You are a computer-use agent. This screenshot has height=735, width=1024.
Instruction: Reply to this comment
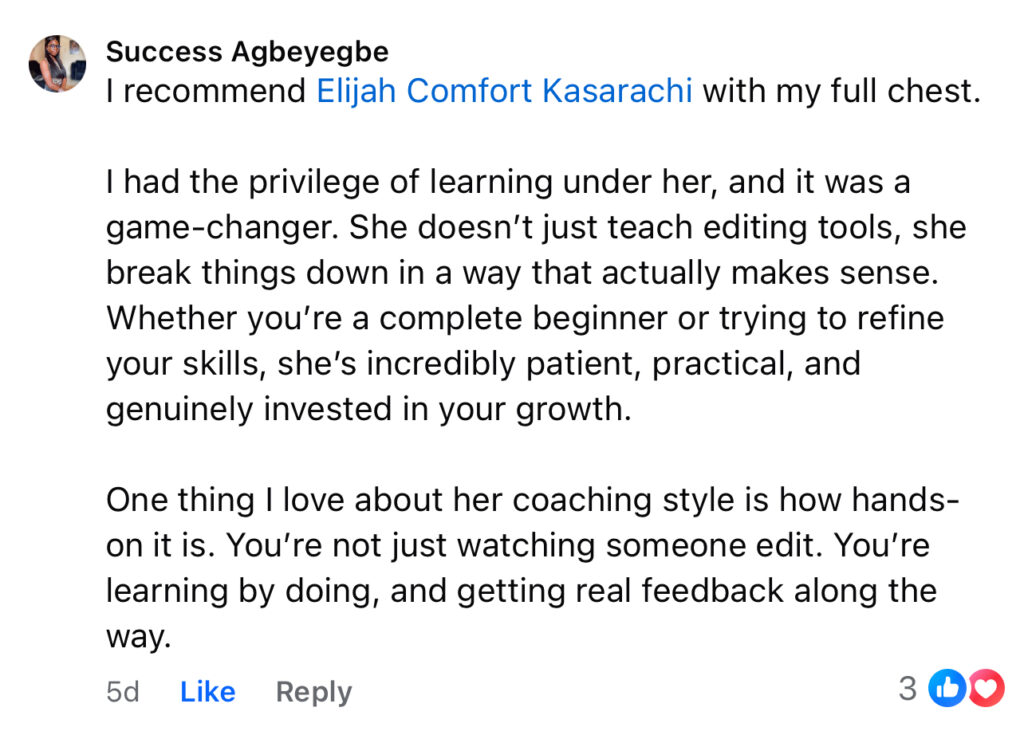pyautogui.click(x=313, y=692)
